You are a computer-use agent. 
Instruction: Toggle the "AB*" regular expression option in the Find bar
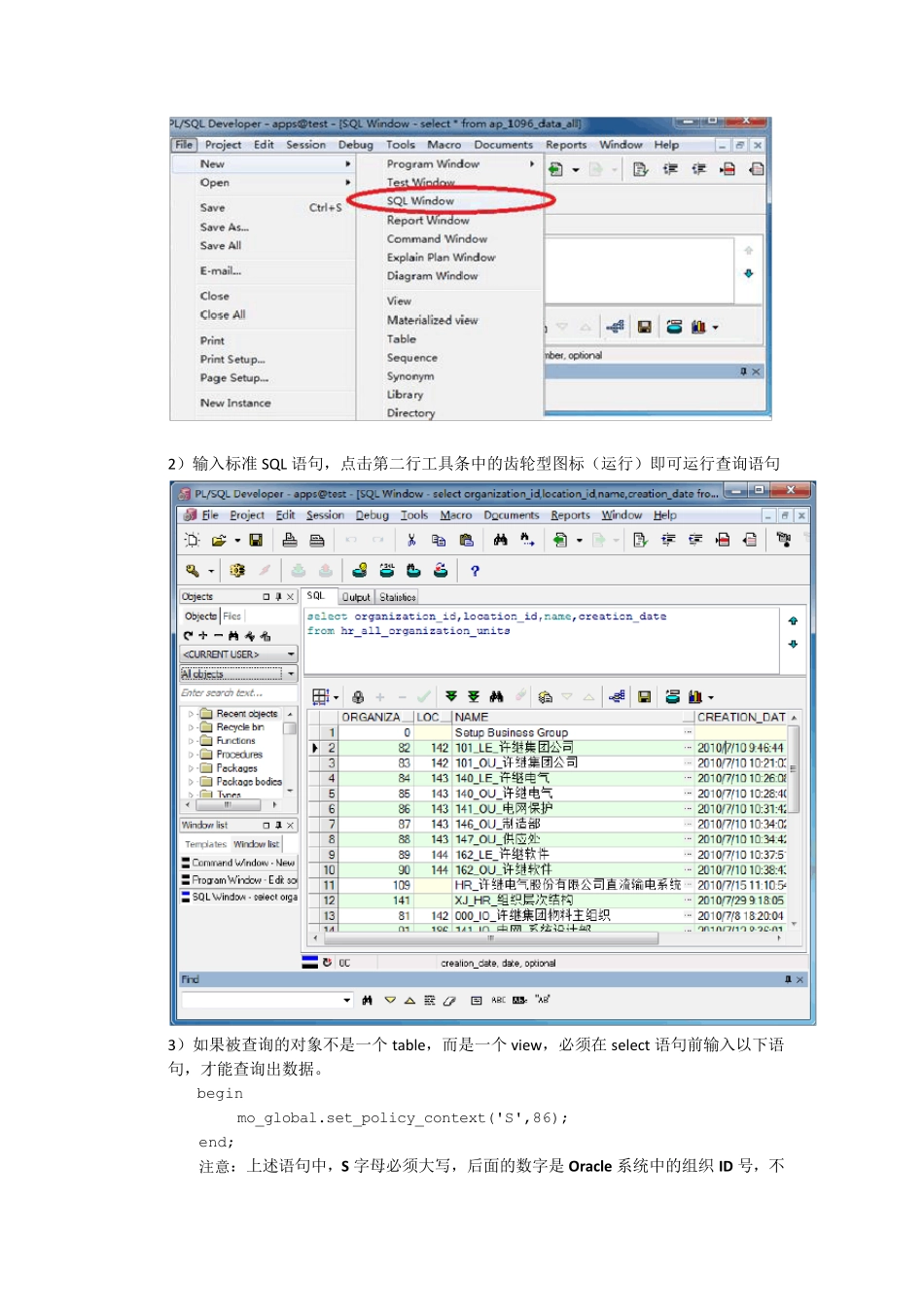pyautogui.click(x=543, y=1000)
